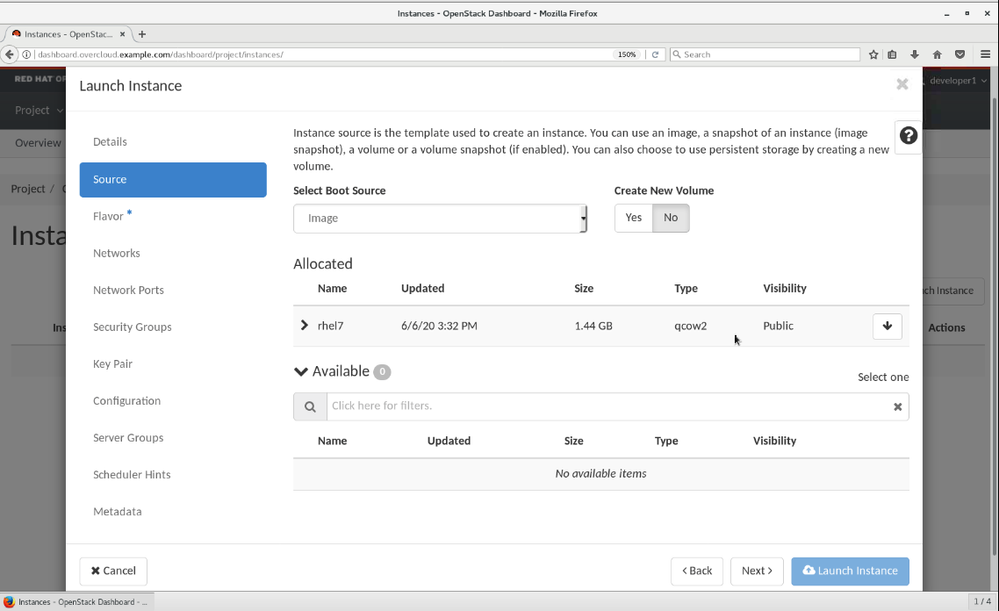The height and width of the screenshot is (611, 999).
Task: Go to the Key Pair step
Action: coord(112,364)
